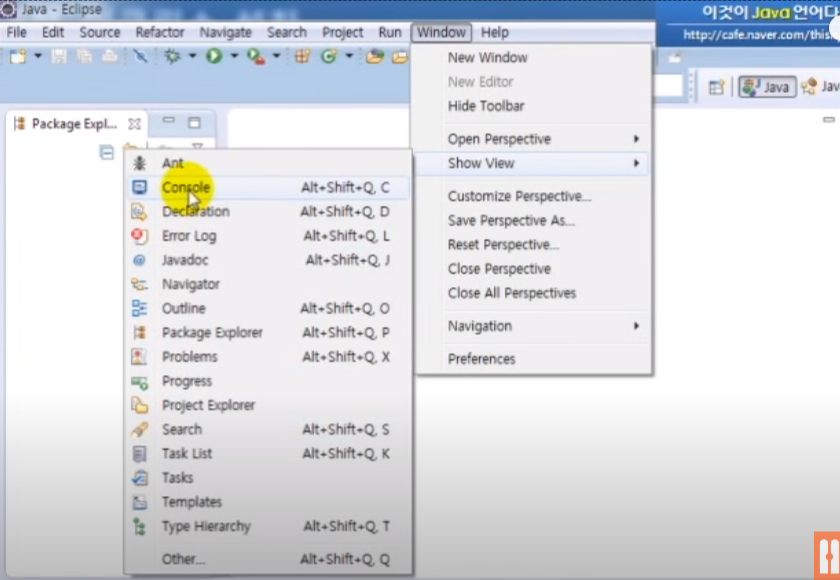Choose Other... in Show View submenu
Screen dimensions: 840x580
tap(268, 559)
